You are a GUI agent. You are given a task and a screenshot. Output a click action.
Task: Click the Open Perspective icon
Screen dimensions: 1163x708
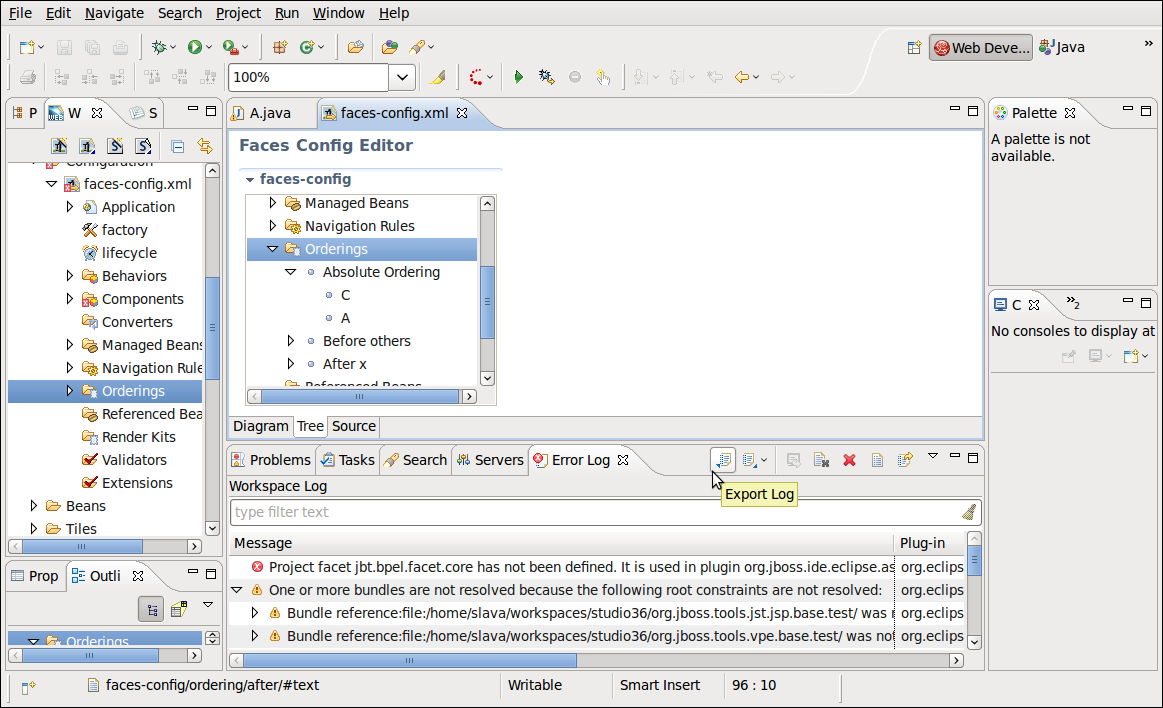coord(914,47)
